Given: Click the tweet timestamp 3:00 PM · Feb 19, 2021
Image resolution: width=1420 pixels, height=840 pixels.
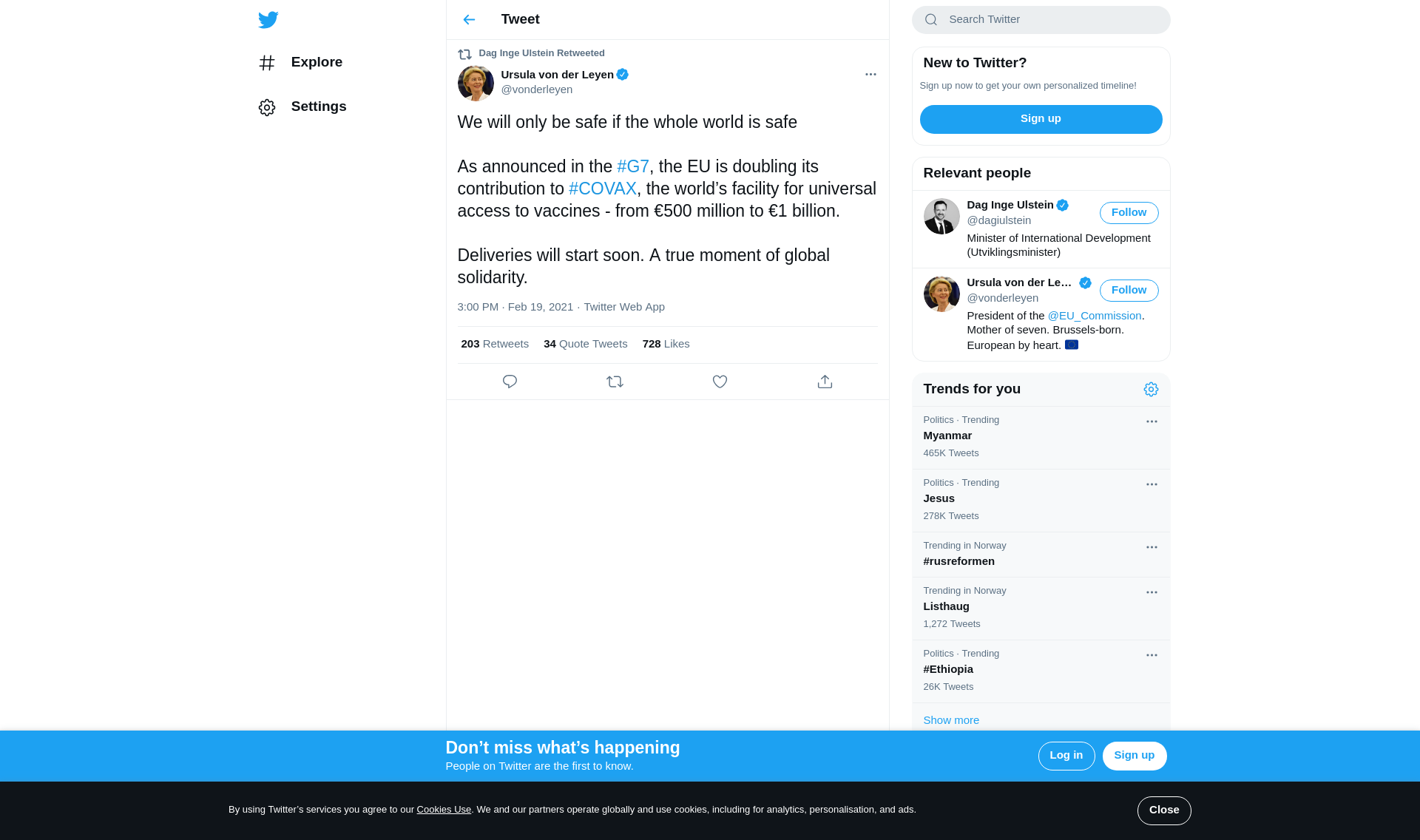Looking at the screenshot, I should coord(515,307).
